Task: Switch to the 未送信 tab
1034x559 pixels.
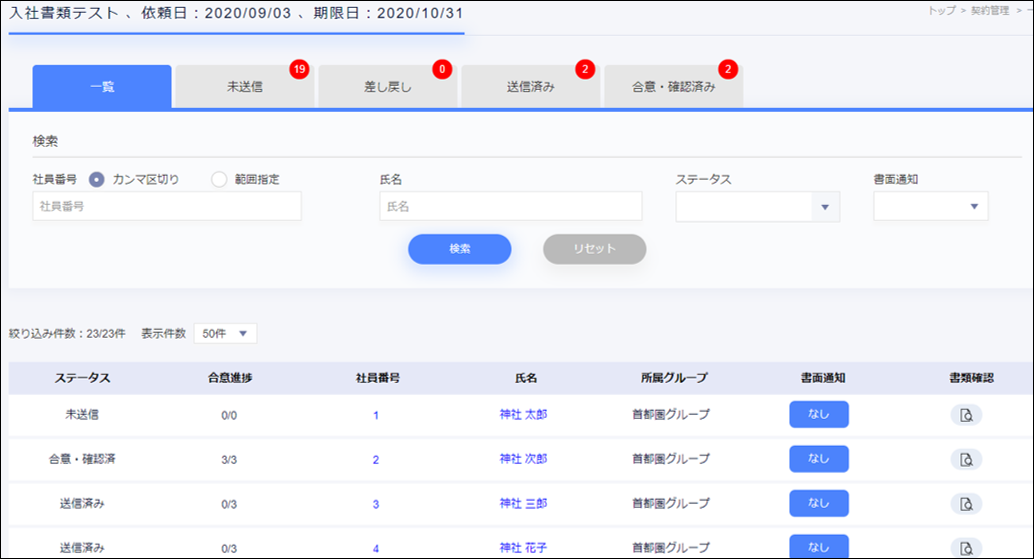Action: (x=245, y=86)
